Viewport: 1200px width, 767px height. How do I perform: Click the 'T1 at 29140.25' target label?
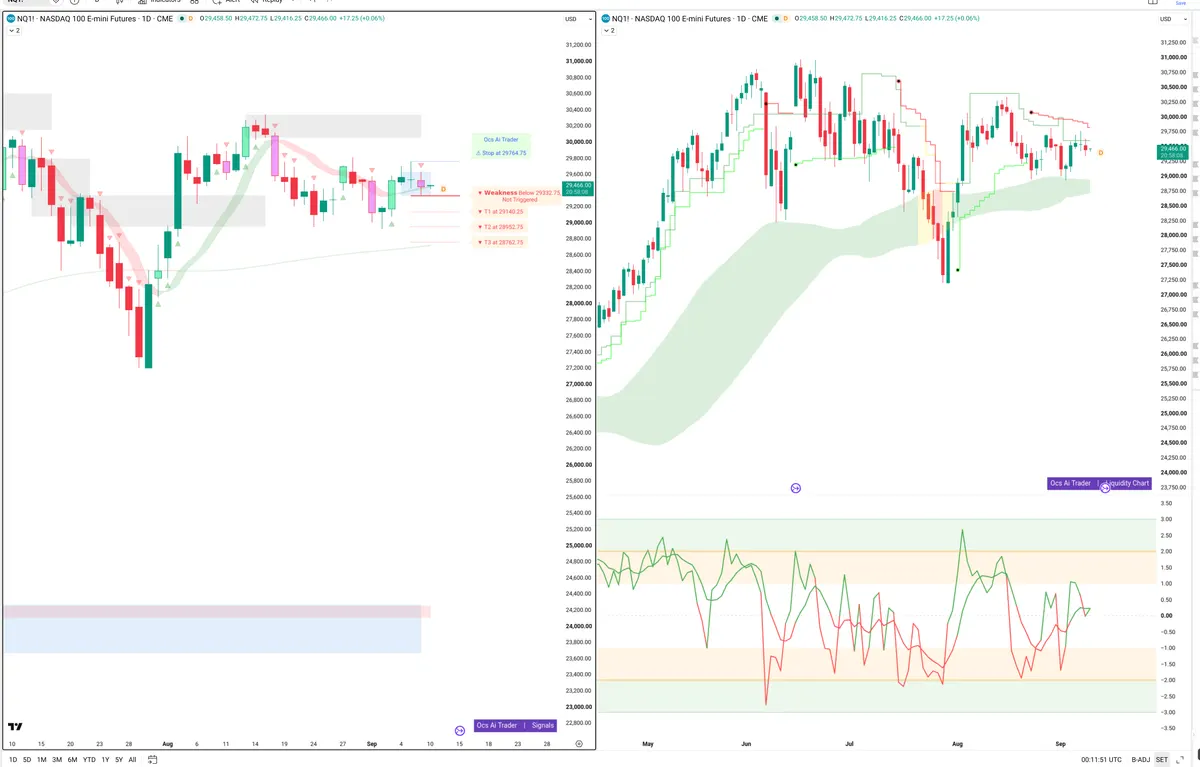pos(499,212)
